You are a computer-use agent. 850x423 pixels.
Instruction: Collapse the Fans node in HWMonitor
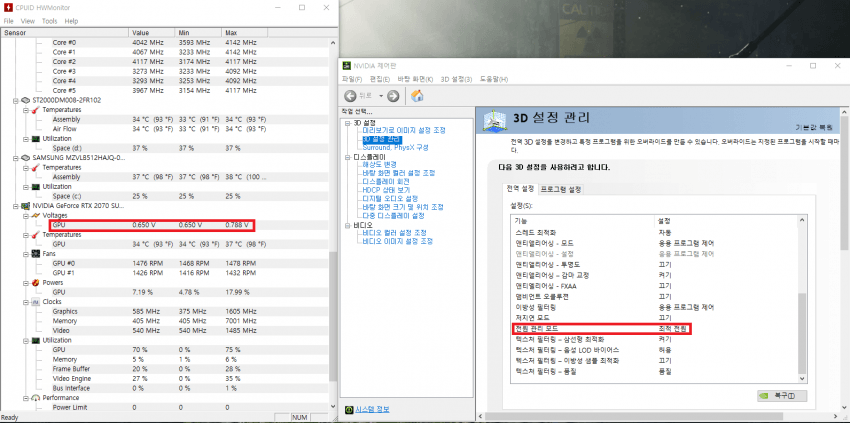(x=25, y=254)
